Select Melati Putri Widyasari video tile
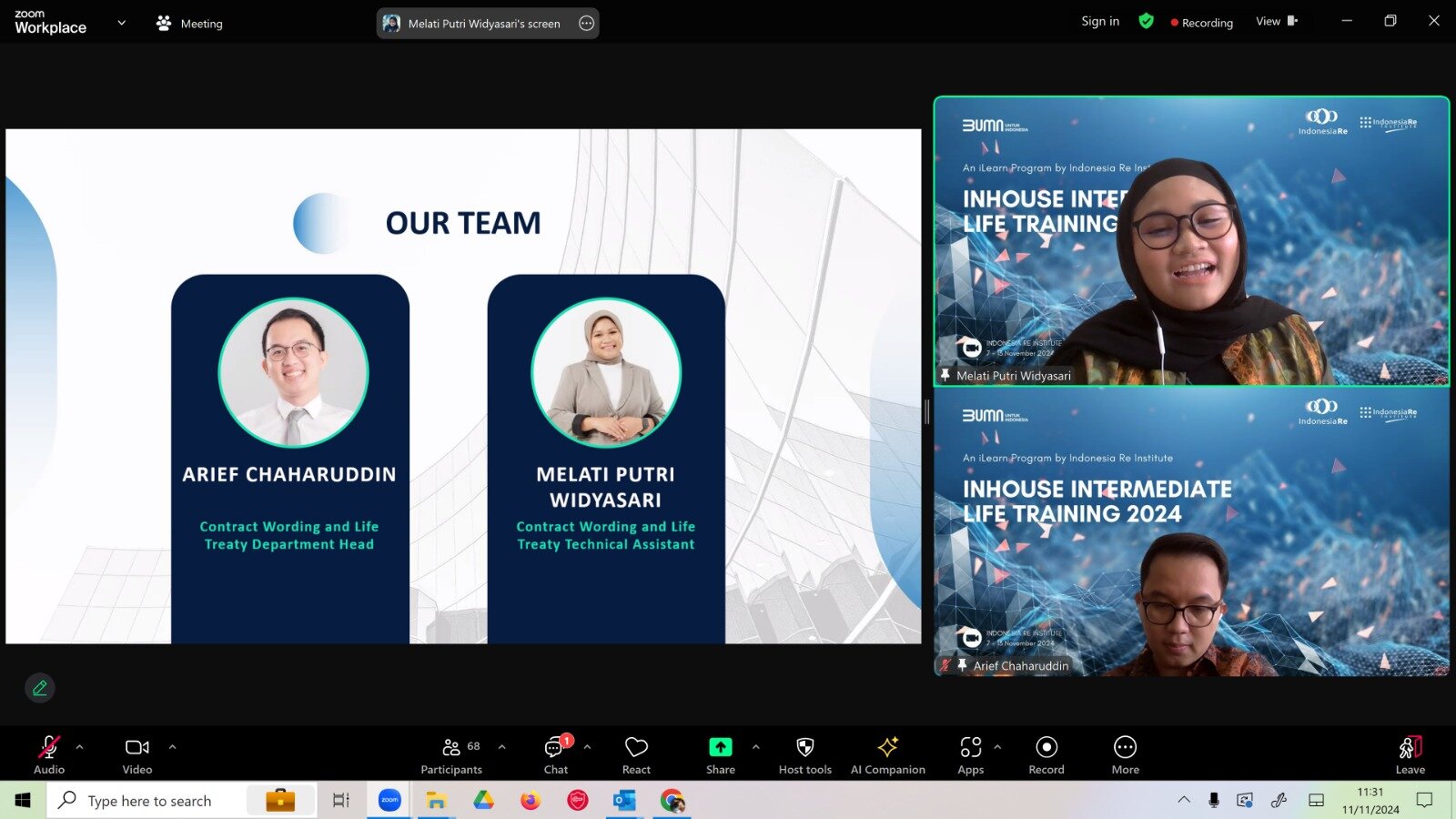This screenshot has width=1456, height=819. pyautogui.click(x=1191, y=241)
